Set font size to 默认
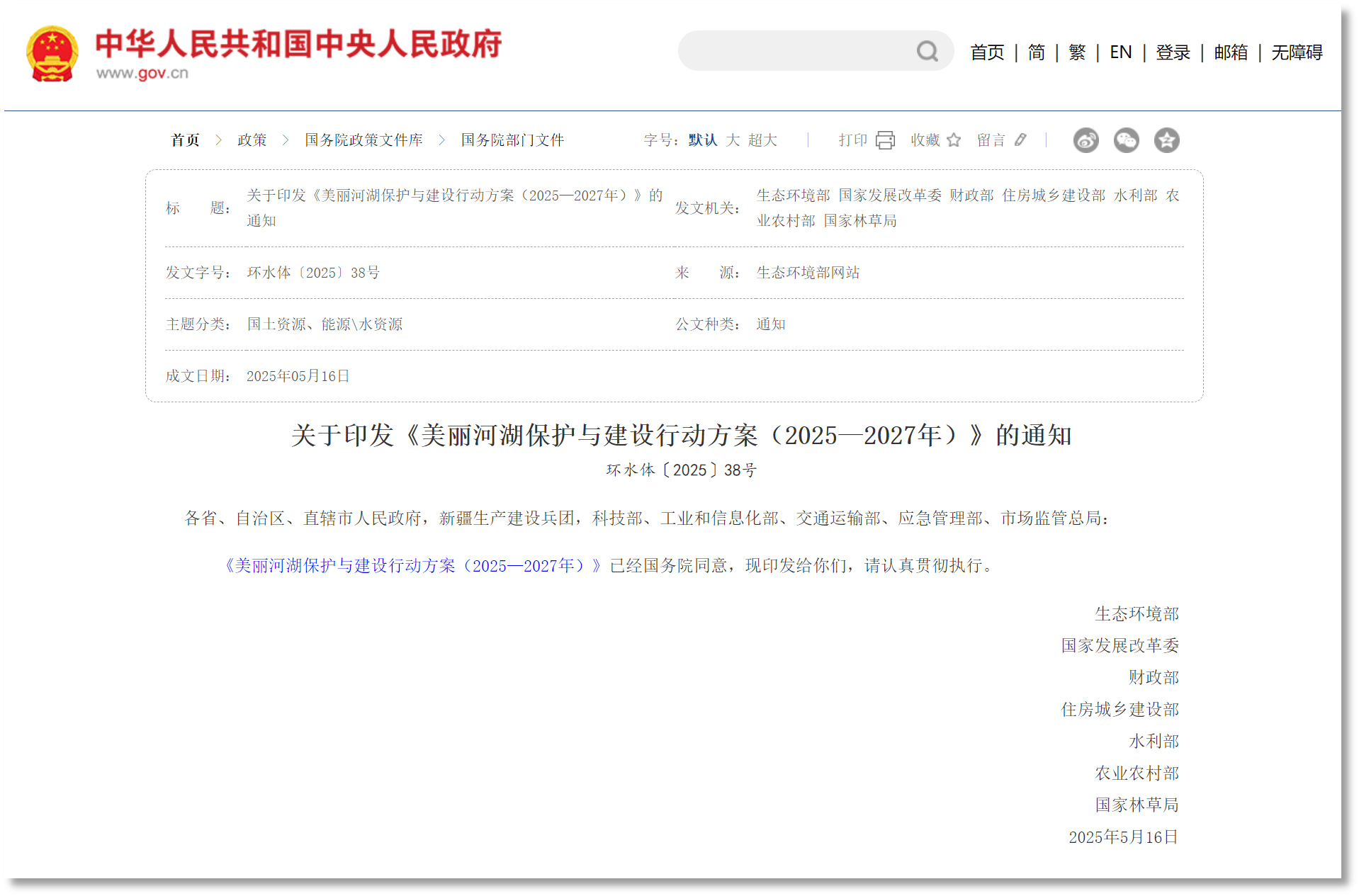 point(702,140)
